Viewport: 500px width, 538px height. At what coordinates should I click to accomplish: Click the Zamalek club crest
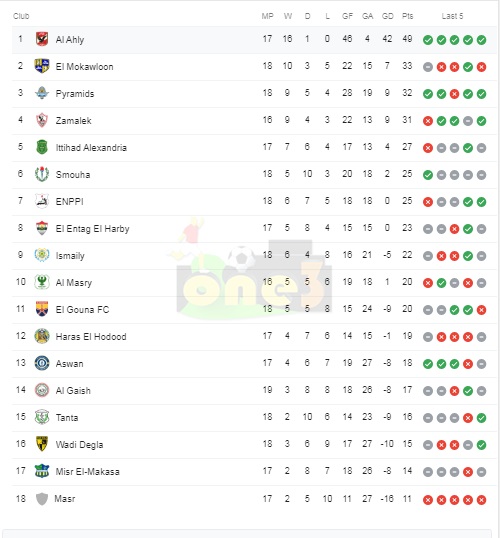(x=42, y=120)
